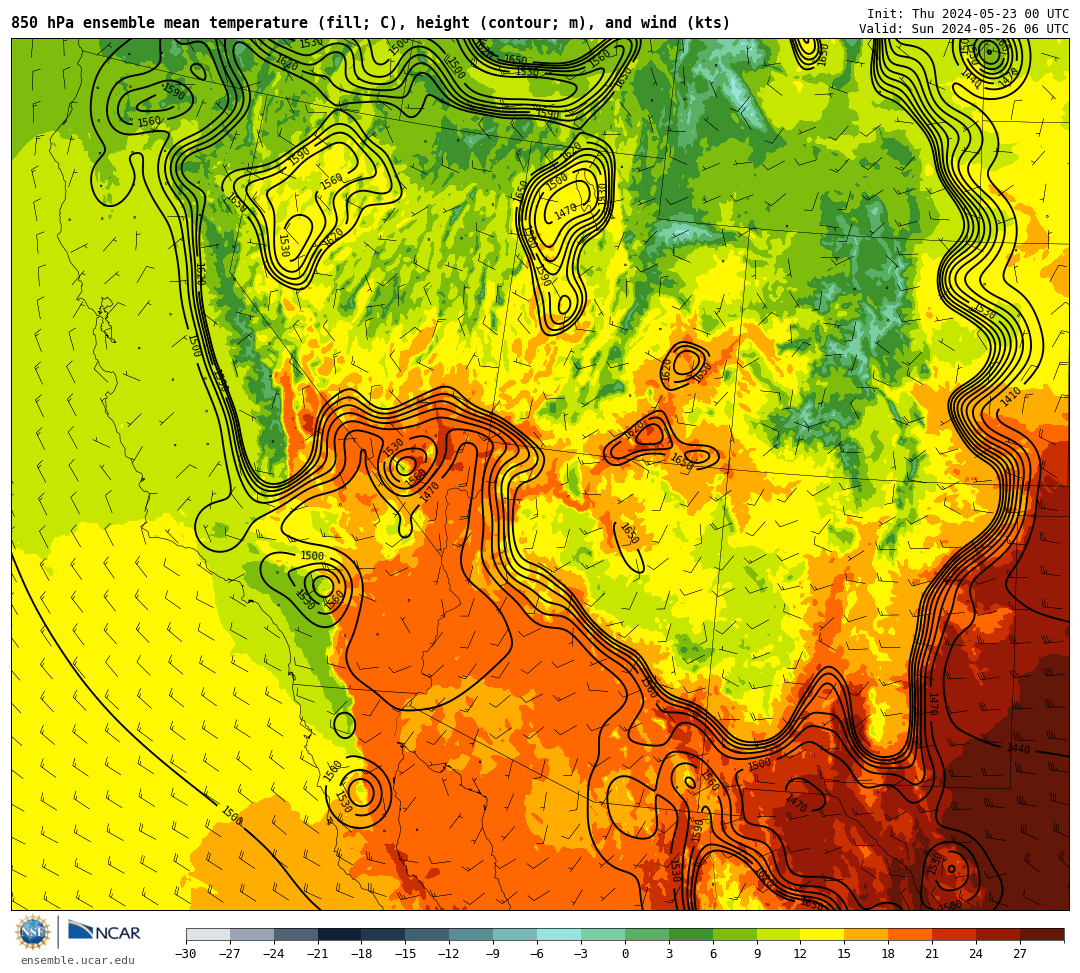
Task: Click the 1410 height contour label
Action: pos(1010,397)
